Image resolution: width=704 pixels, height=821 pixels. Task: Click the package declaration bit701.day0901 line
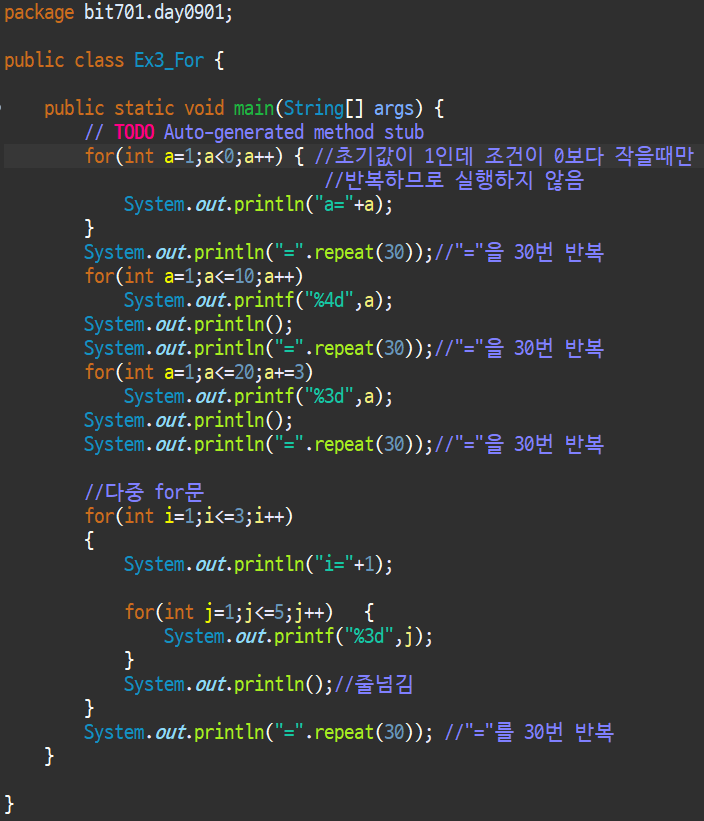point(118,12)
